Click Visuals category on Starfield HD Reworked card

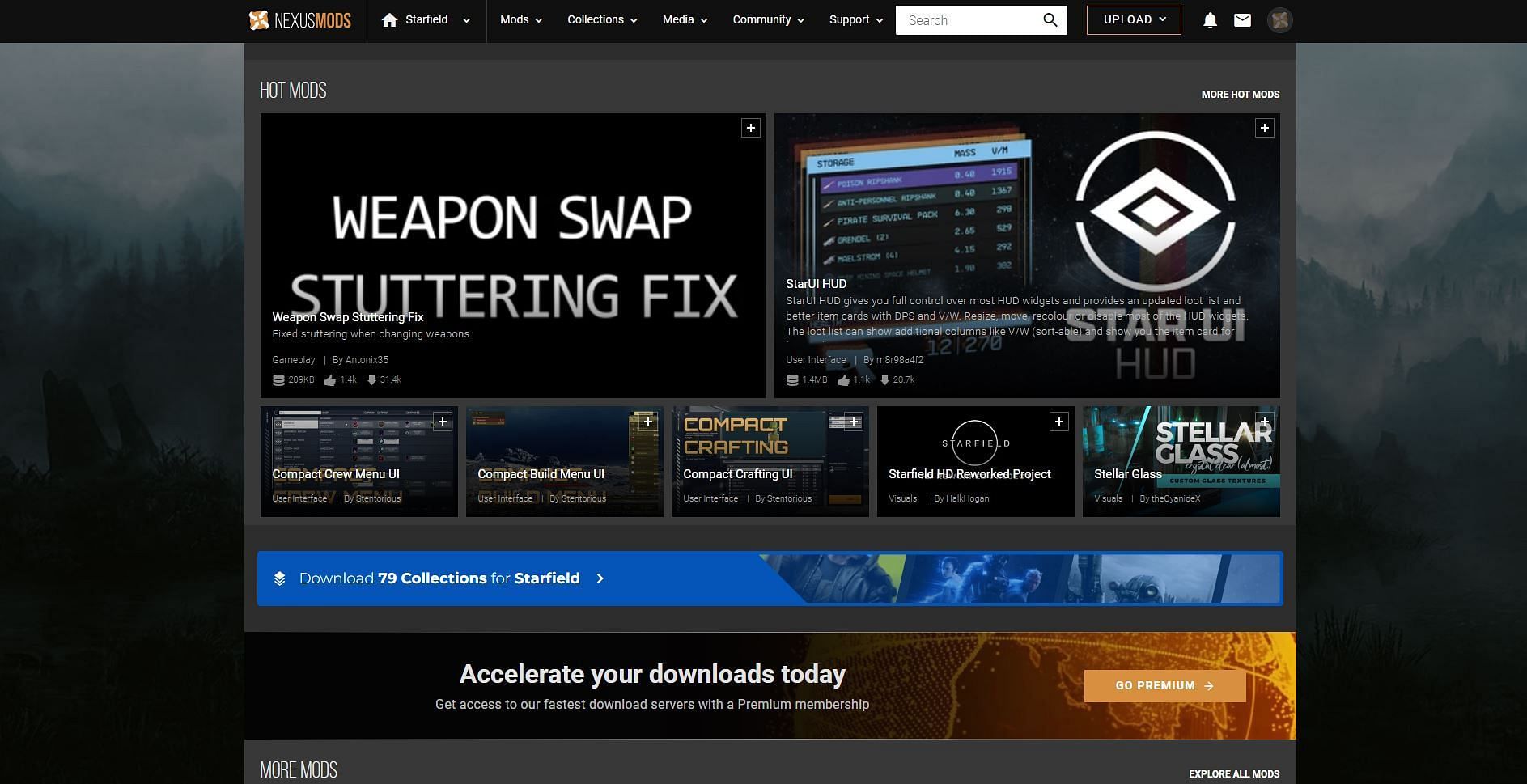902,499
